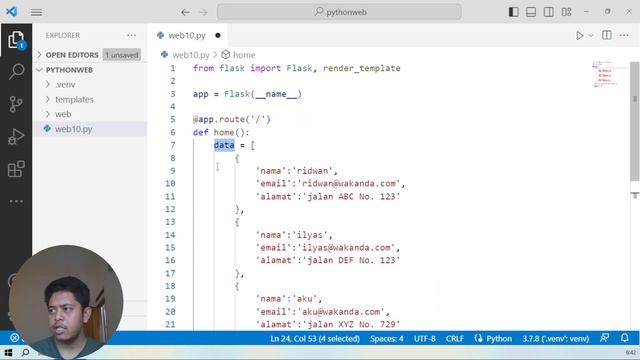Click web10.py in the breadcrumb
This screenshot has width=640, height=360.
(191, 55)
